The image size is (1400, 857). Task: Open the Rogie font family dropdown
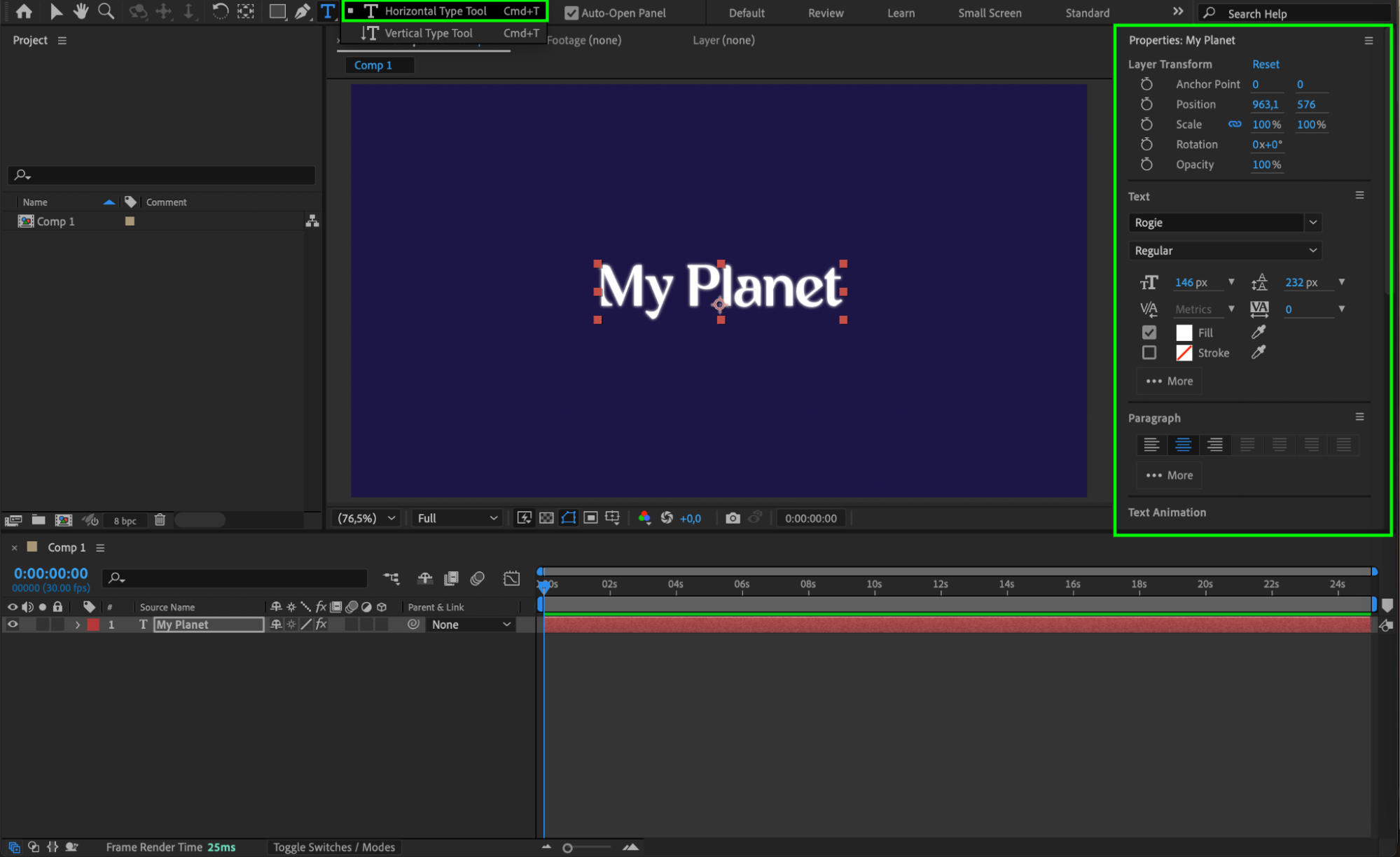point(1312,223)
